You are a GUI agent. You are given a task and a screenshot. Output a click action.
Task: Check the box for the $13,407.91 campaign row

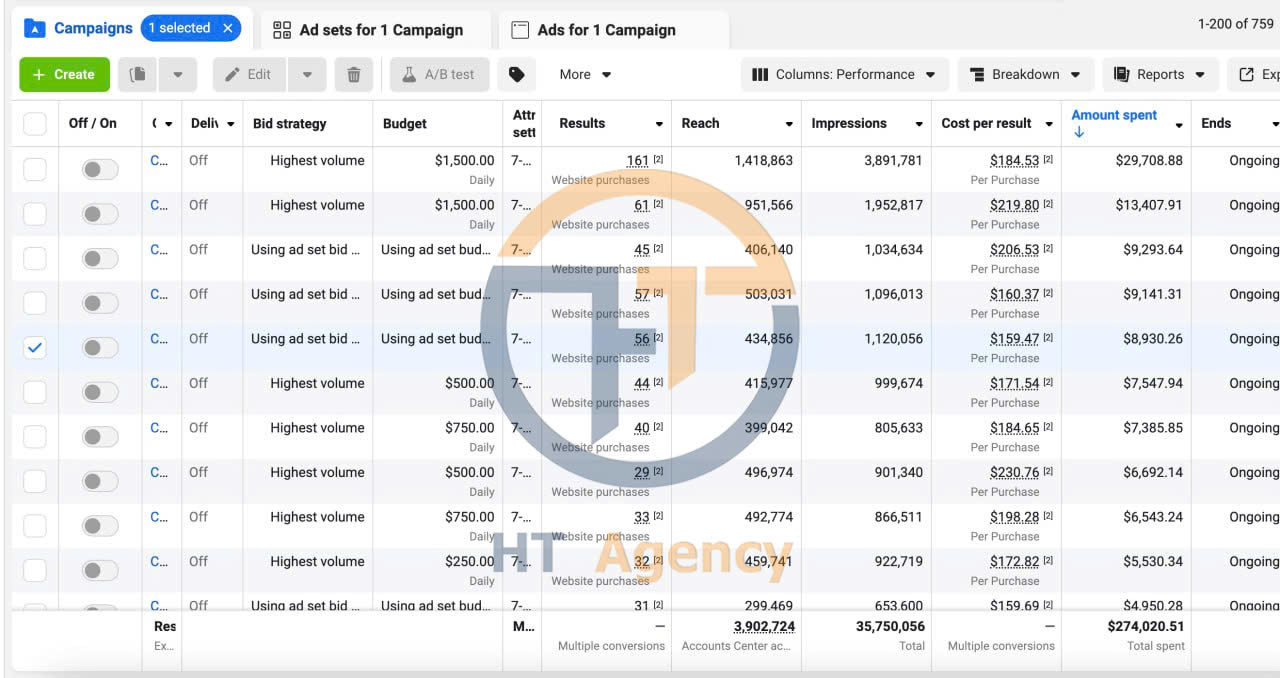point(35,213)
